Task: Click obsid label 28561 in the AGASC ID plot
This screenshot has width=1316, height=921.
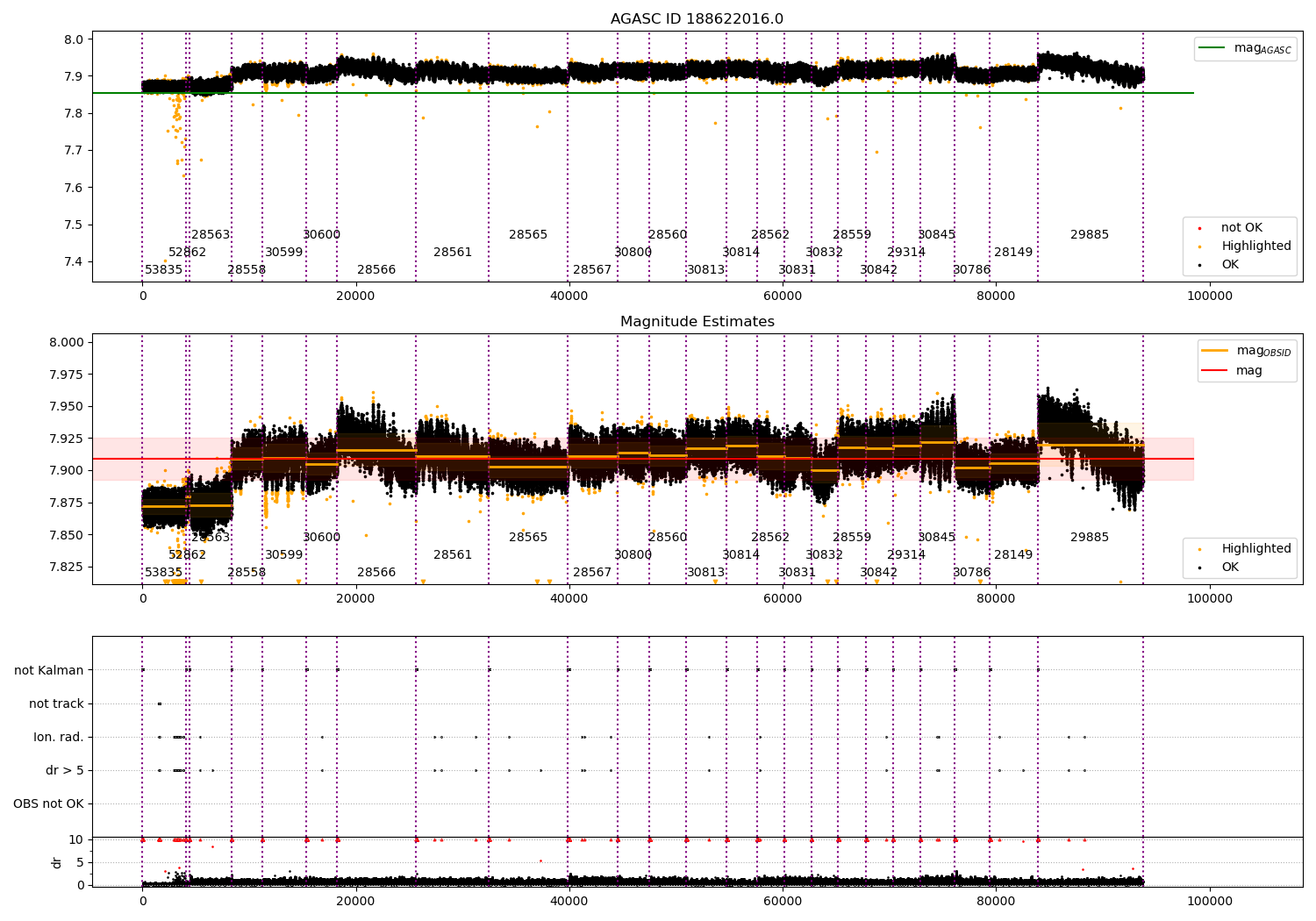Action: (453, 253)
